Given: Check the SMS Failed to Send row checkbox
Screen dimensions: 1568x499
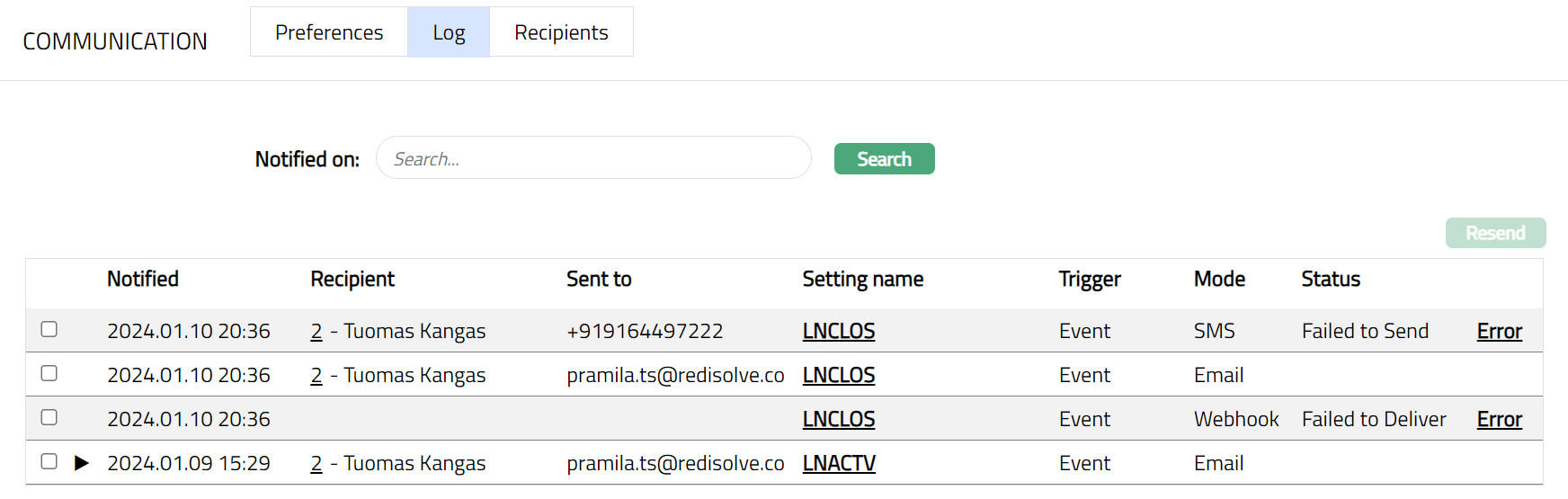Looking at the screenshot, I should (49, 330).
